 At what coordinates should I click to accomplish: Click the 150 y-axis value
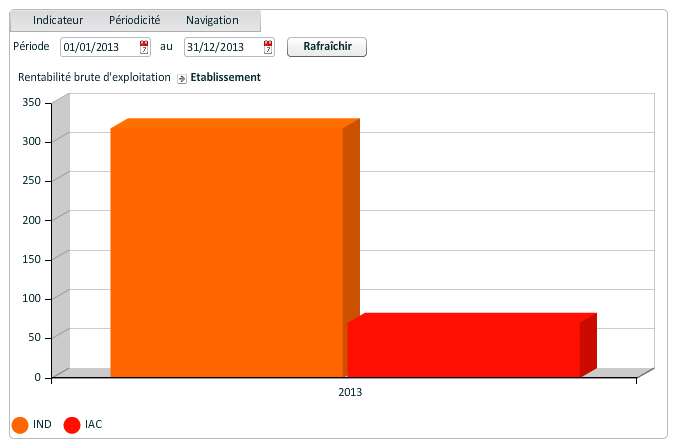pyautogui.click(x=32, y=260)
